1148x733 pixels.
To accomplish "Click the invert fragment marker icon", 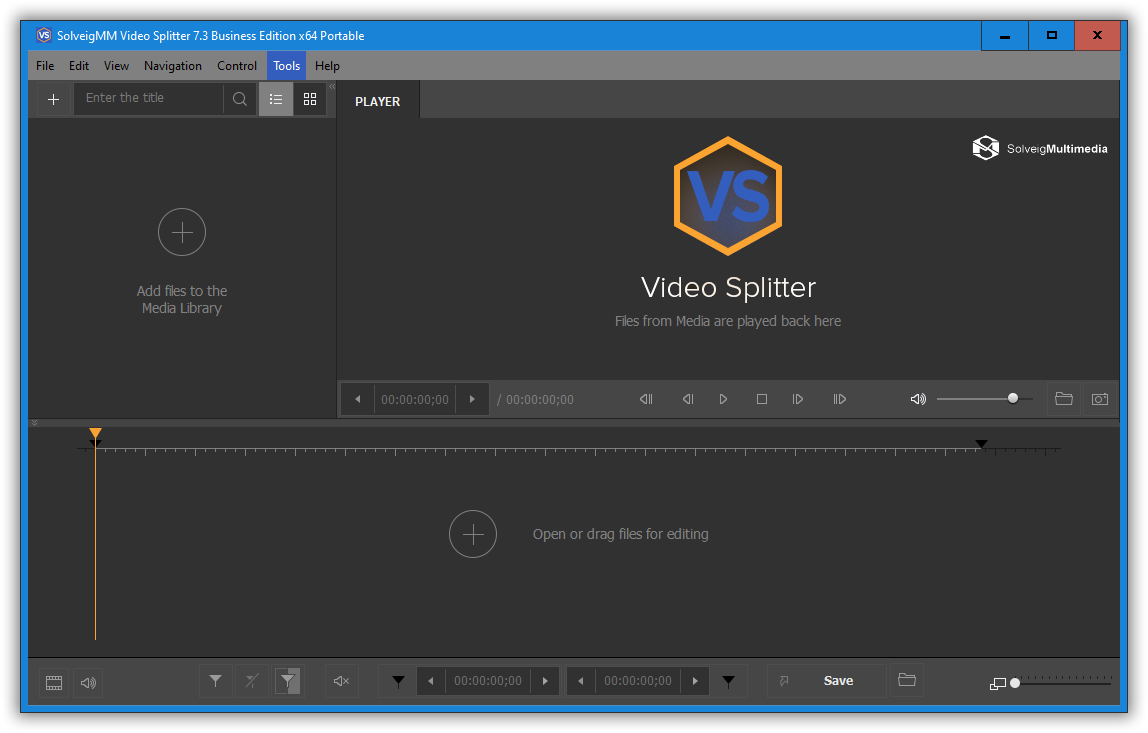I will 288,681.
